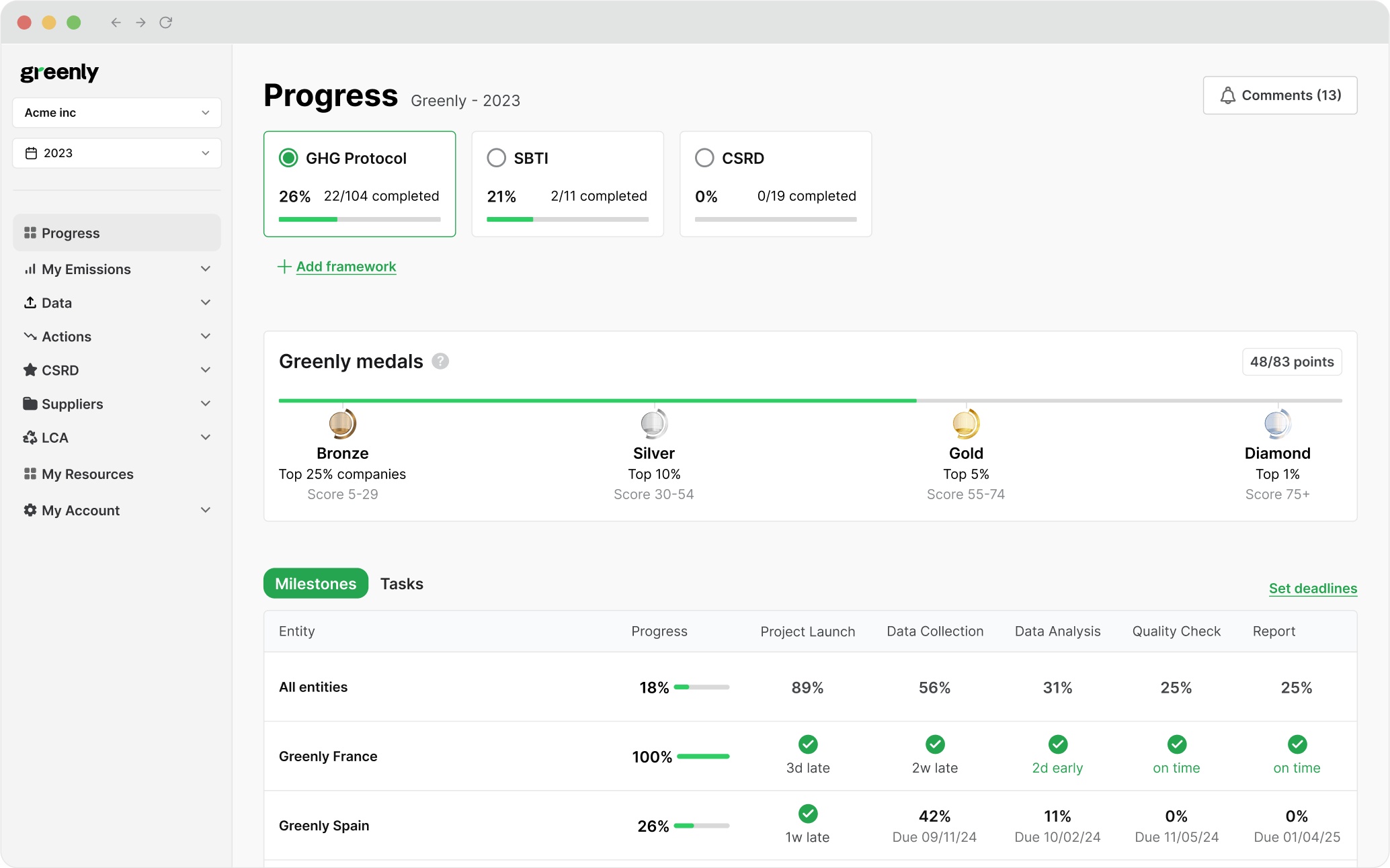1390x868 pixels.
Task: Switch to the Tasks tab
Action: (x=401, y=584)
